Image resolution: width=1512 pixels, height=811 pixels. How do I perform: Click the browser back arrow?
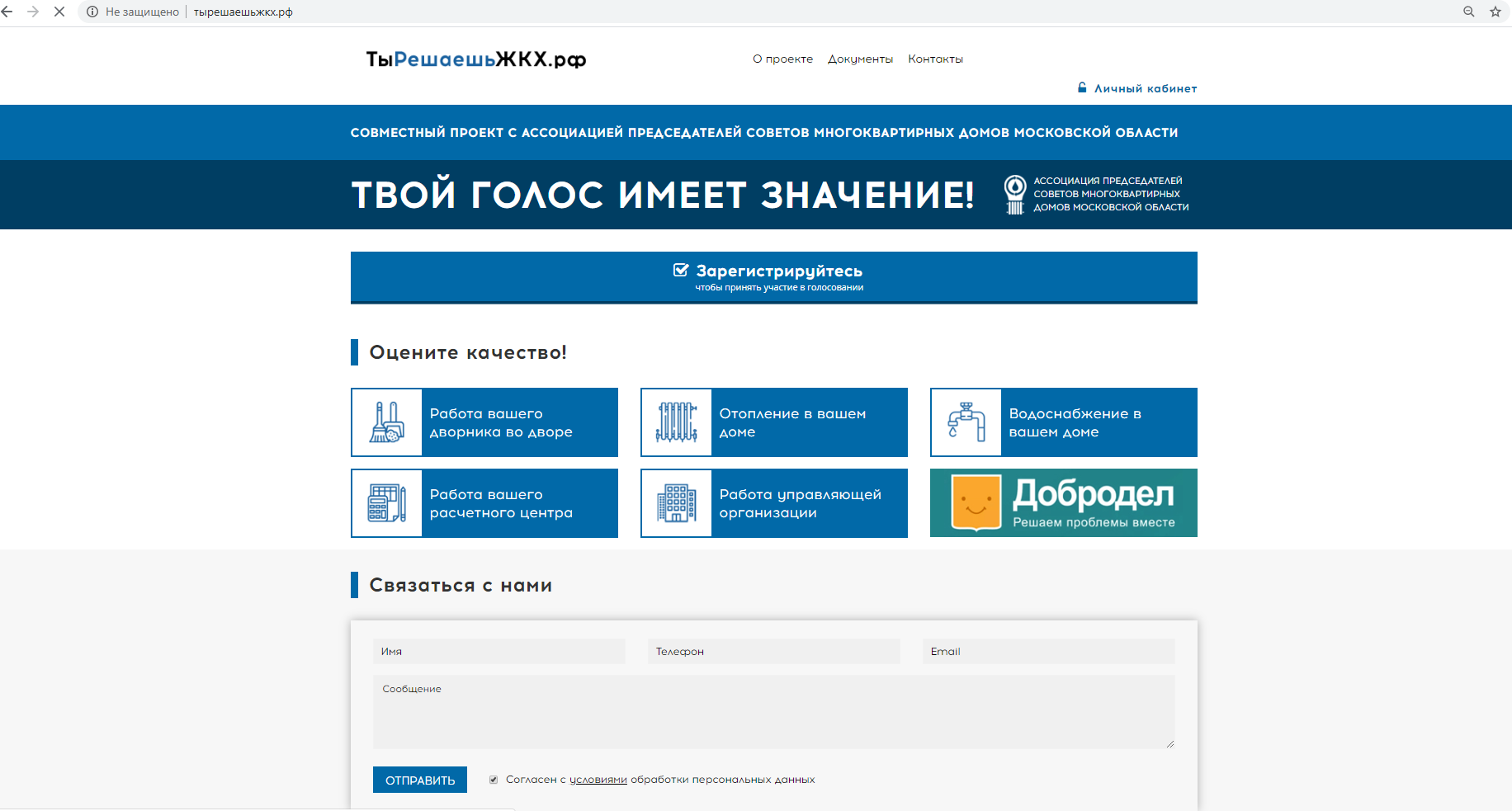click(x=7, y=12)
